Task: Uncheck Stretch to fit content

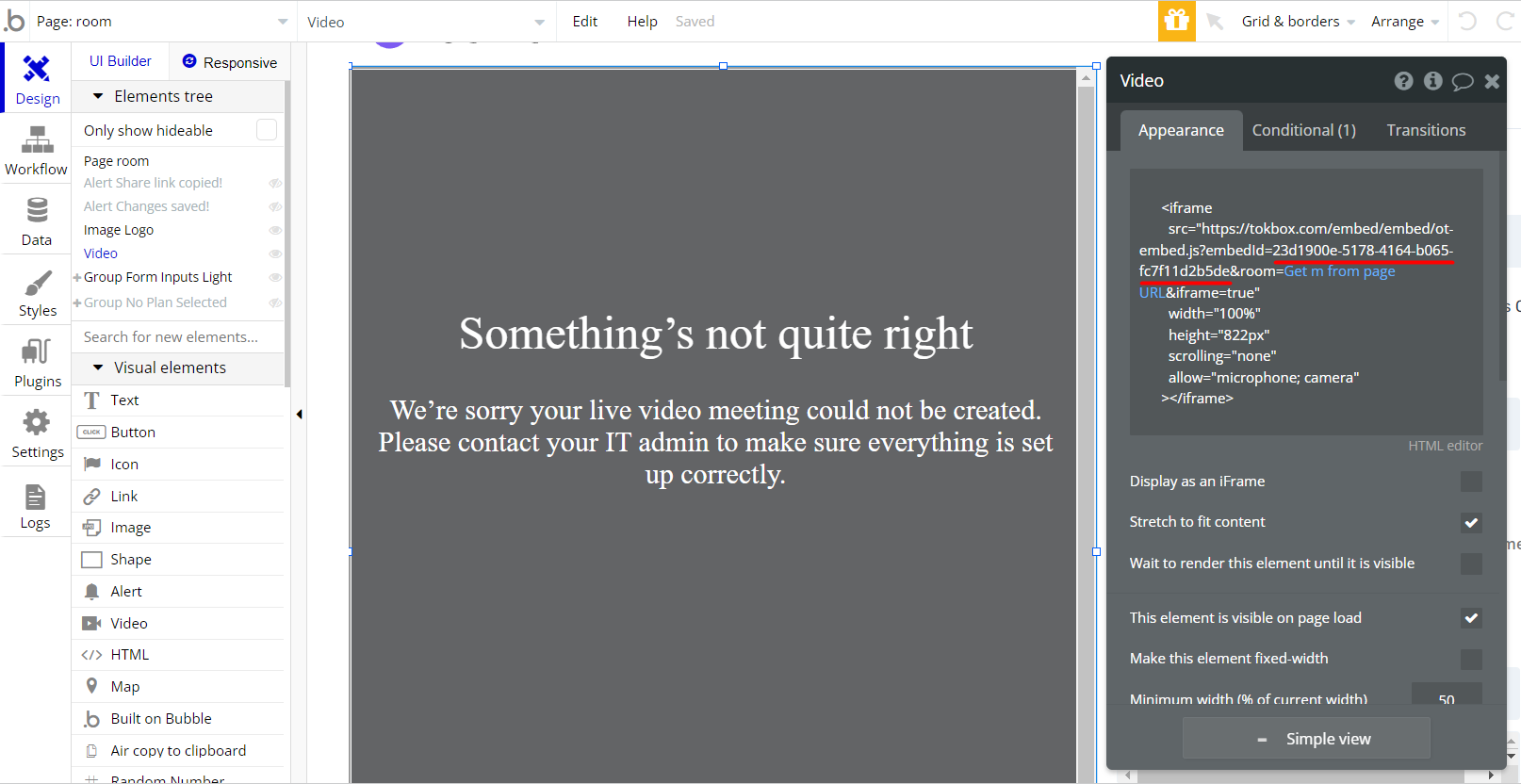Action: pos(1470,523)
